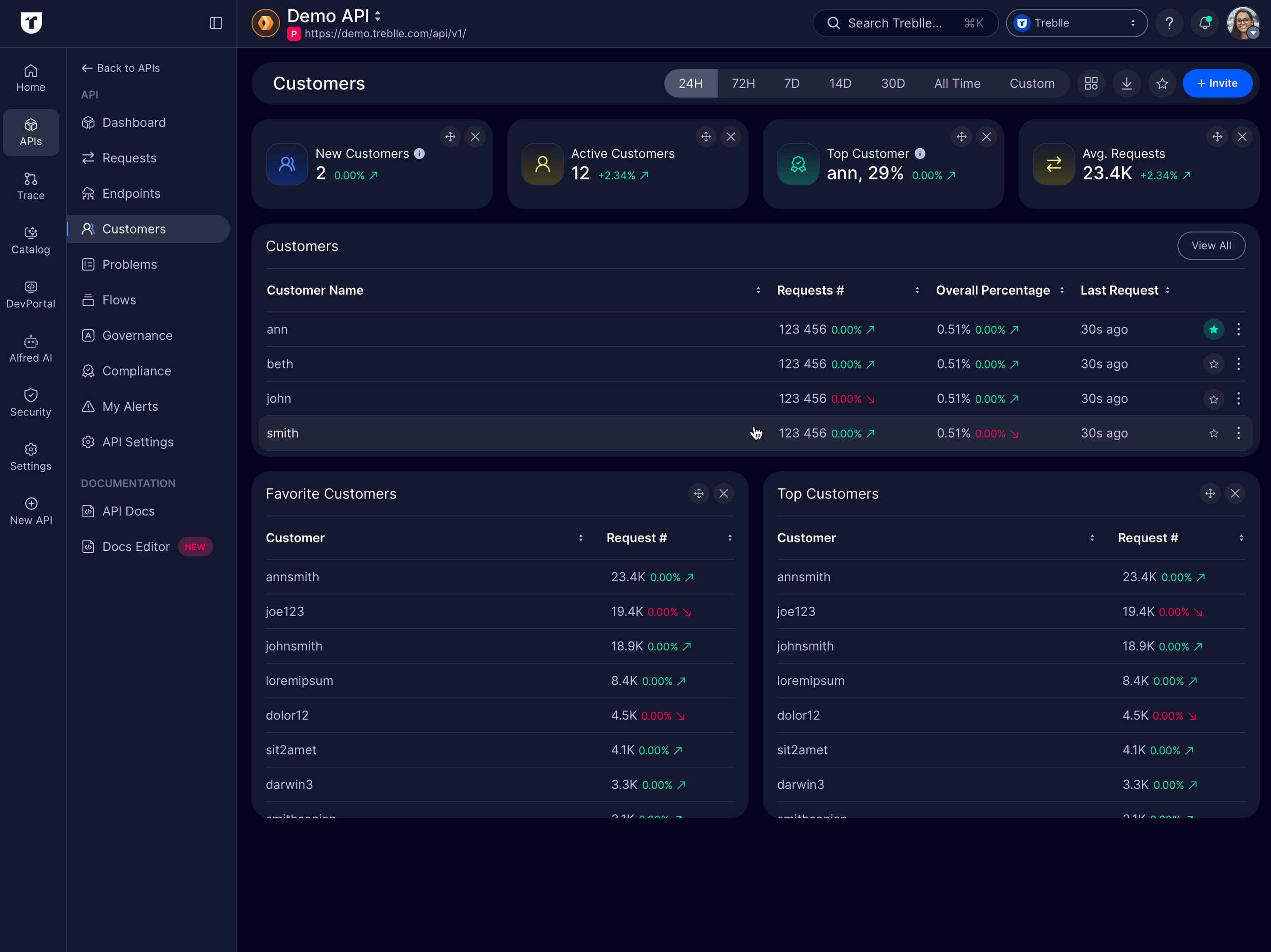Favorite the beth customer row star
Viewport: 1271px width, 952px height.
pos(1213,364)
